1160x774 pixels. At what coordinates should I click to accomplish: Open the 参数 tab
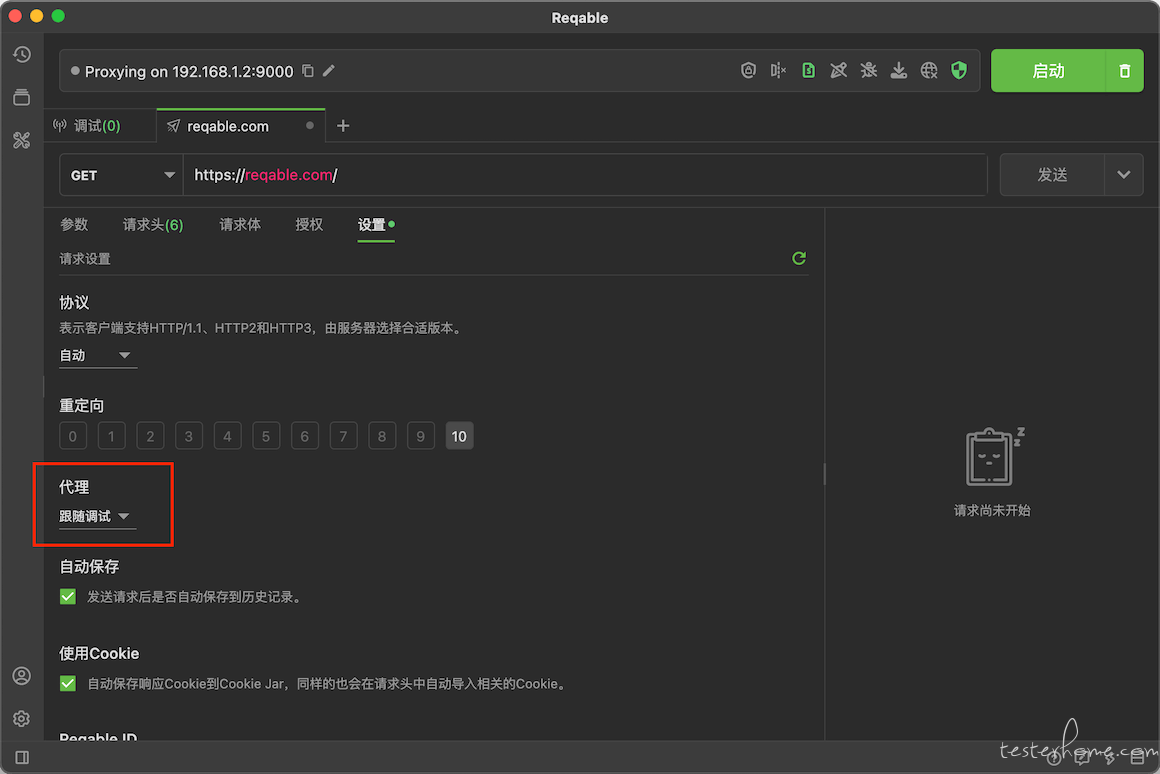click(x=74, y=225)
